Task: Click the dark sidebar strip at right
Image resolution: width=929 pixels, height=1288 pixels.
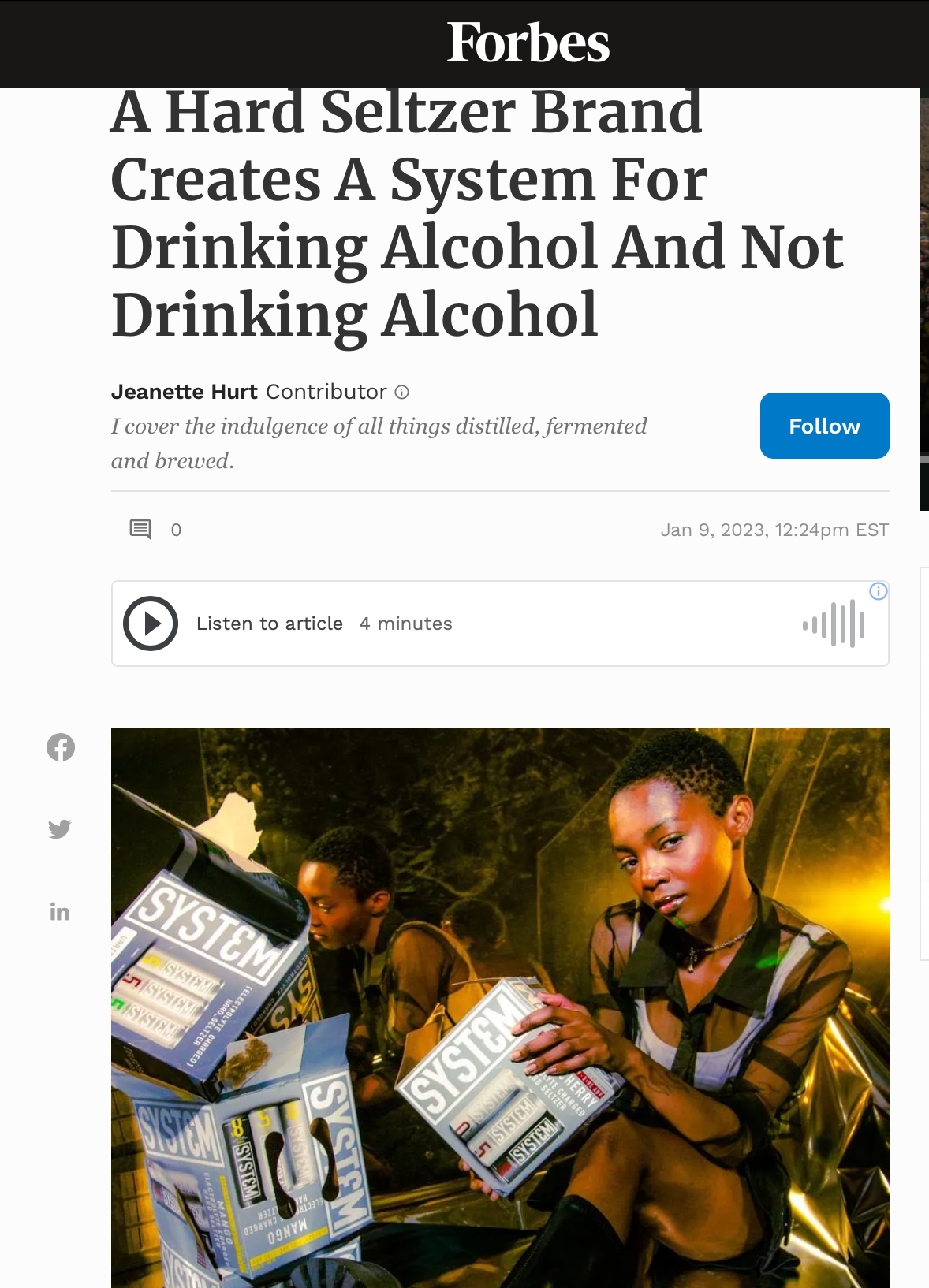Action: click(924, 300)
